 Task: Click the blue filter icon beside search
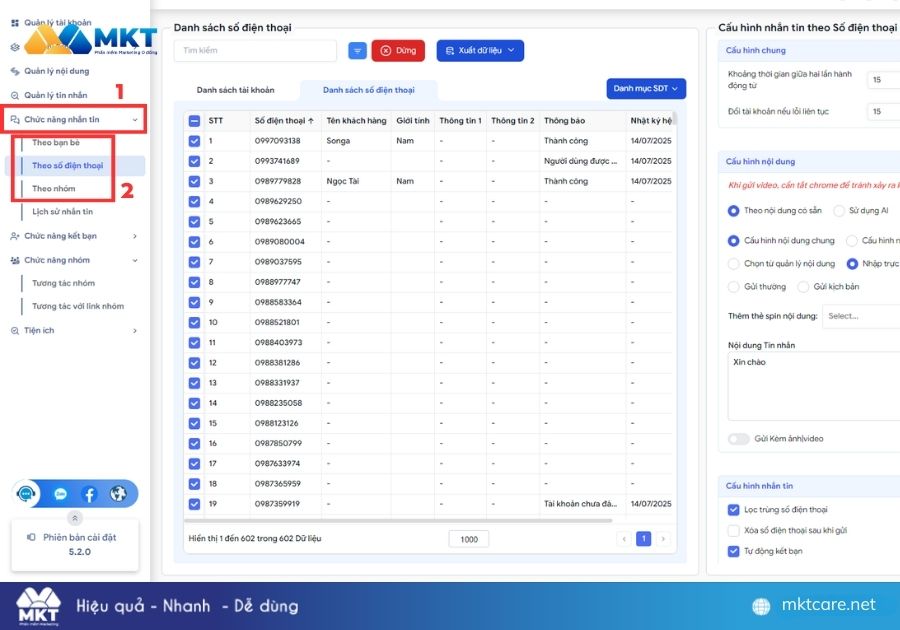[357, 50]
